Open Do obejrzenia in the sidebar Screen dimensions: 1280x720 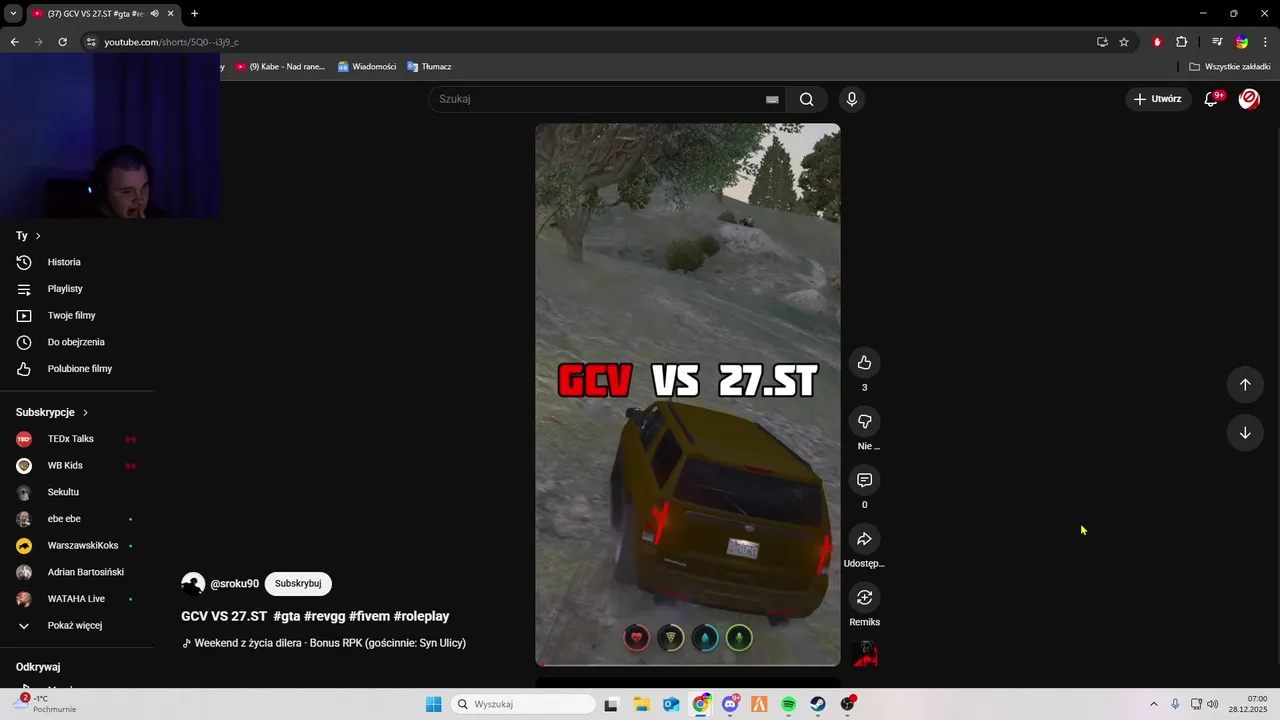click(x=77, y=342)
